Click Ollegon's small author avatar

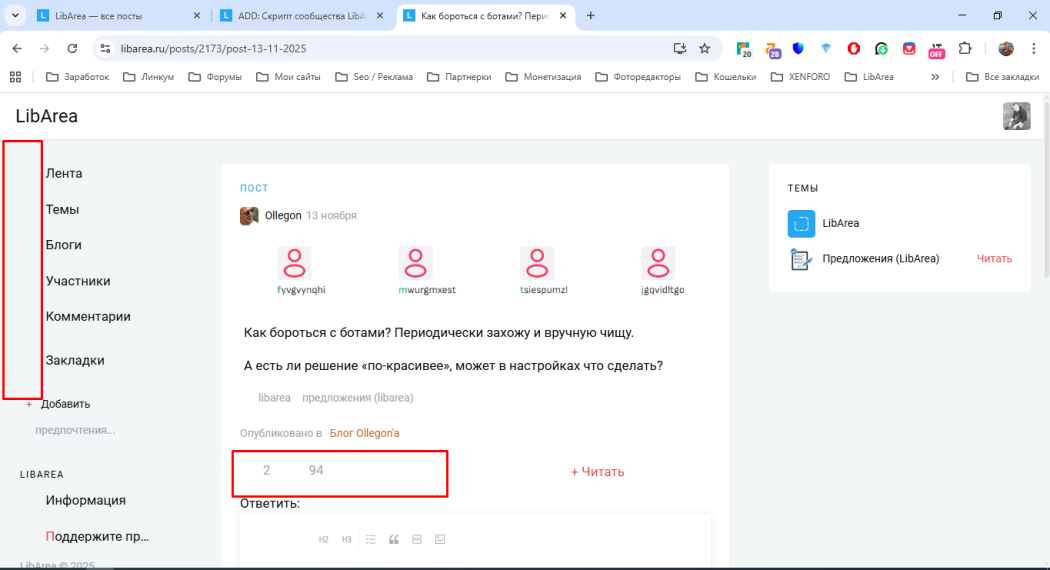coord(249,216)
